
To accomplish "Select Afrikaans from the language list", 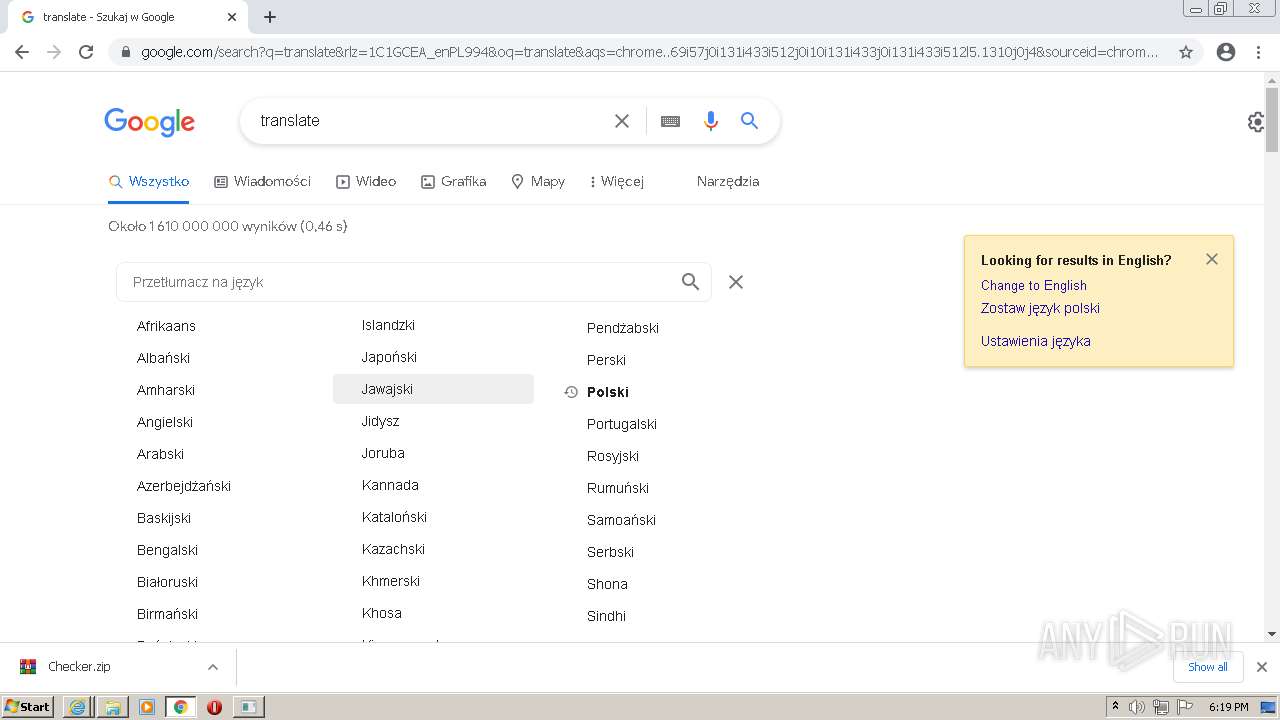I will coord(166,326).
